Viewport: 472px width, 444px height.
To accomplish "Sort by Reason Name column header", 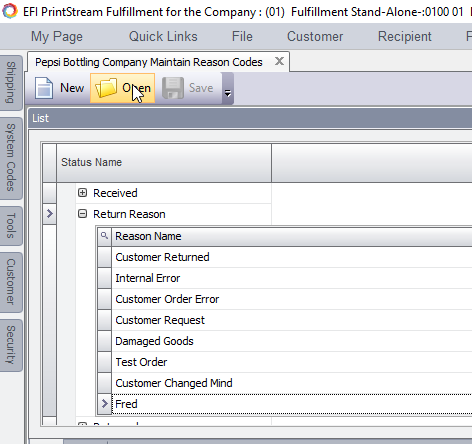I will [292, 236].
